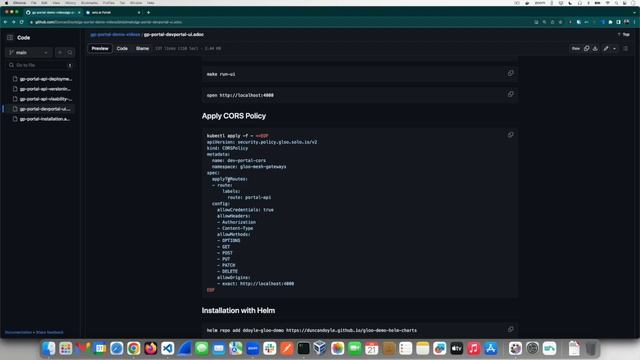Open the browser three-dot menu
The height and width of the screenshot is (360, 640).
(635, 22)
